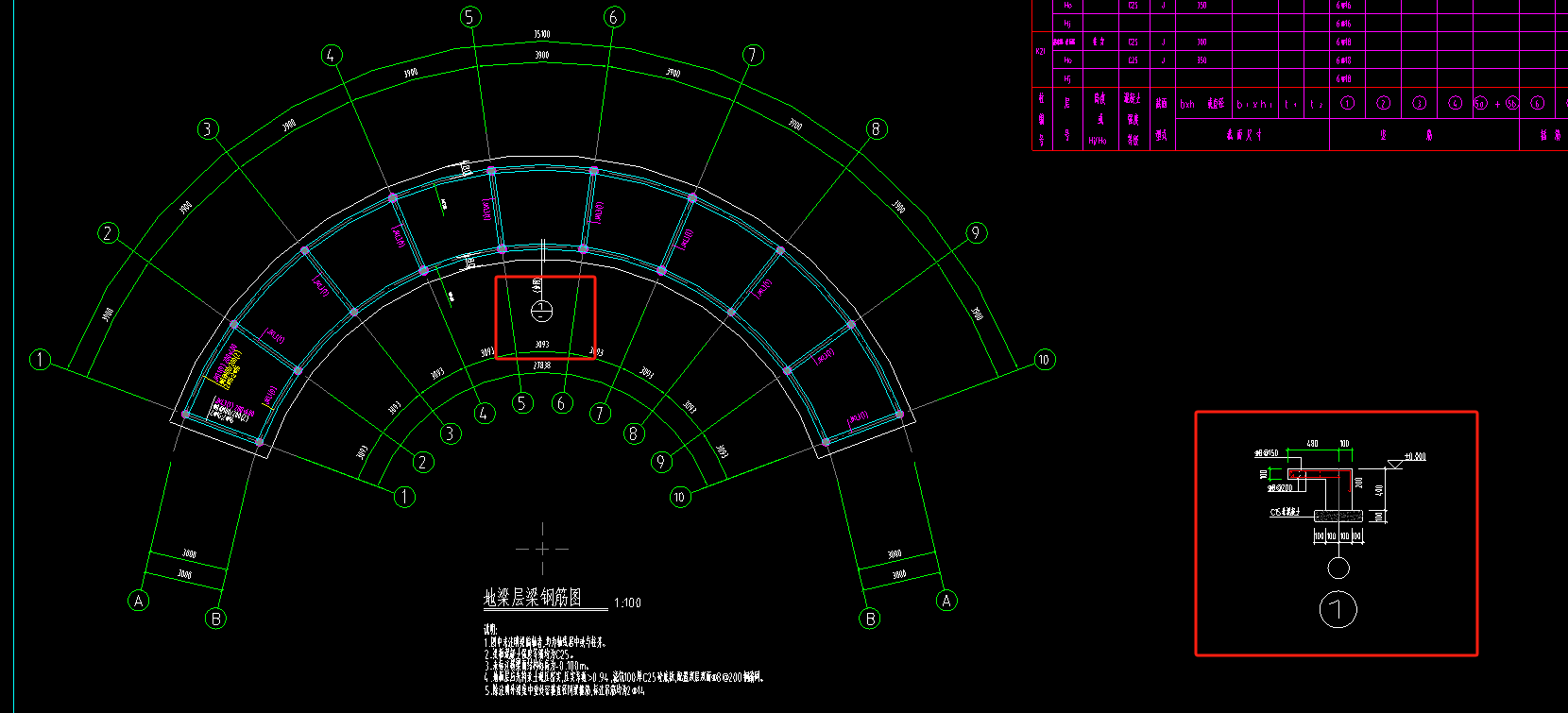Click circled 2 in the table header
Screen dimensions: 1568x713
click(x=1384, y=103)
